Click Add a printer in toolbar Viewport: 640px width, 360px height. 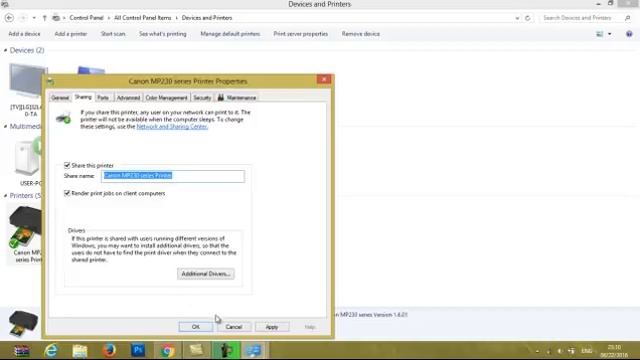pyautogui.click(x=71, y=34)
